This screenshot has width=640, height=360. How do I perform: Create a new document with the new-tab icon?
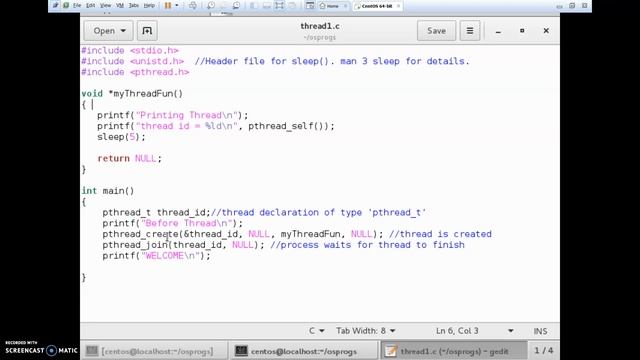pos(147,31)
